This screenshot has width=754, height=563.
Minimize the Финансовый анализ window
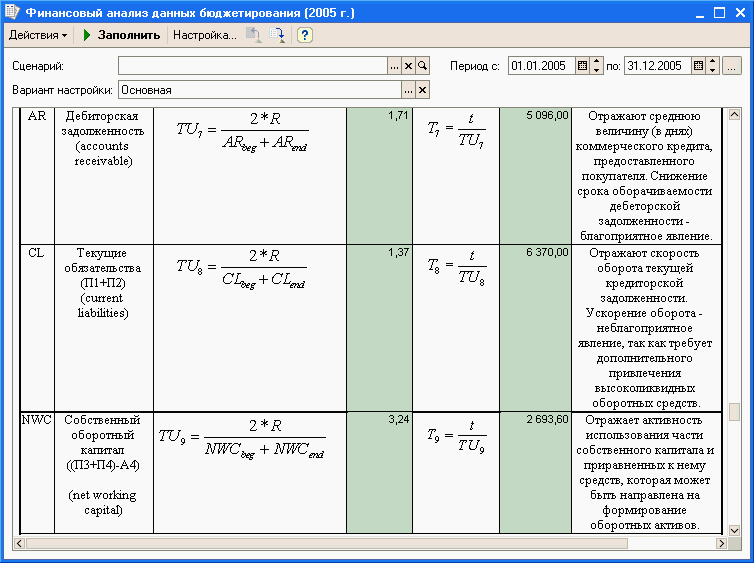click(700, 13)
